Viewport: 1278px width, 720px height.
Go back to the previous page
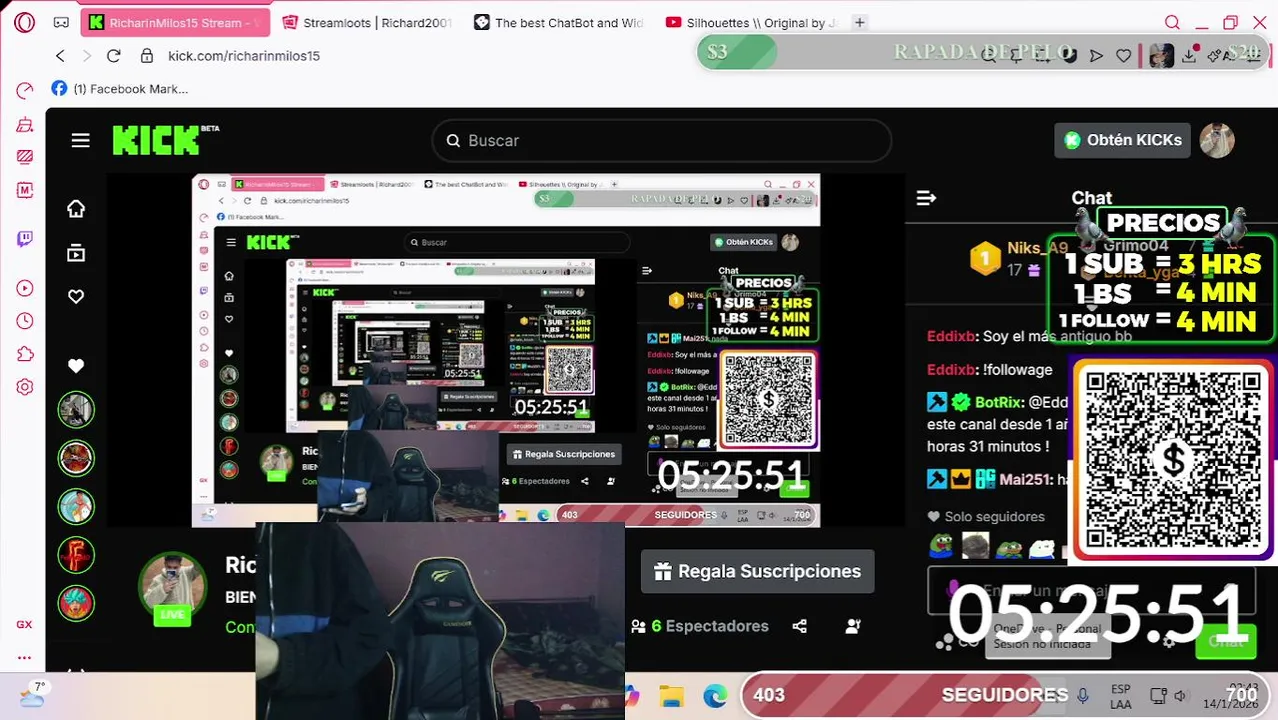coord(60,56)
